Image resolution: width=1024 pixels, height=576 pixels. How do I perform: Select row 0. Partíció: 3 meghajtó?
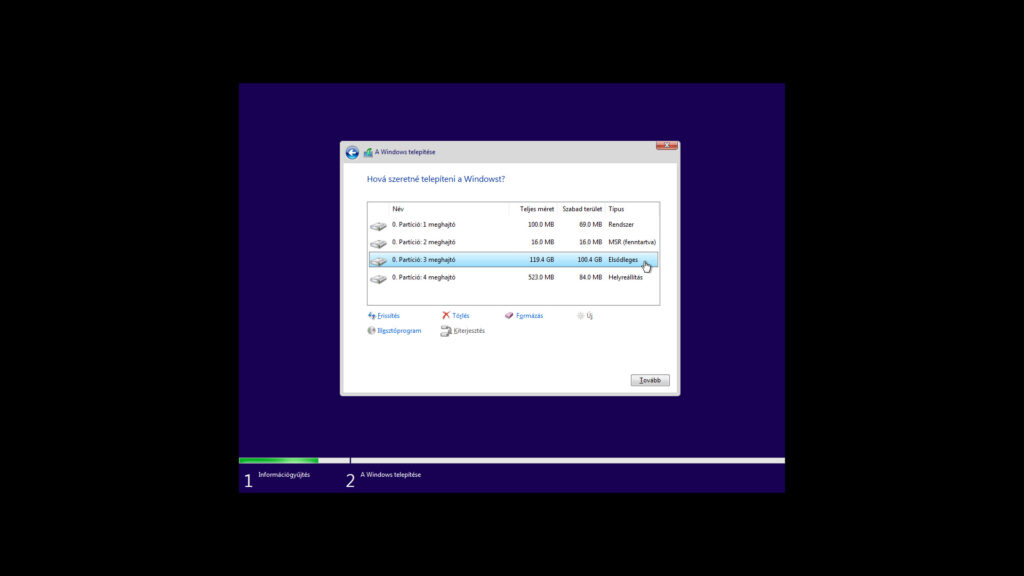click(x=513, y=260)
